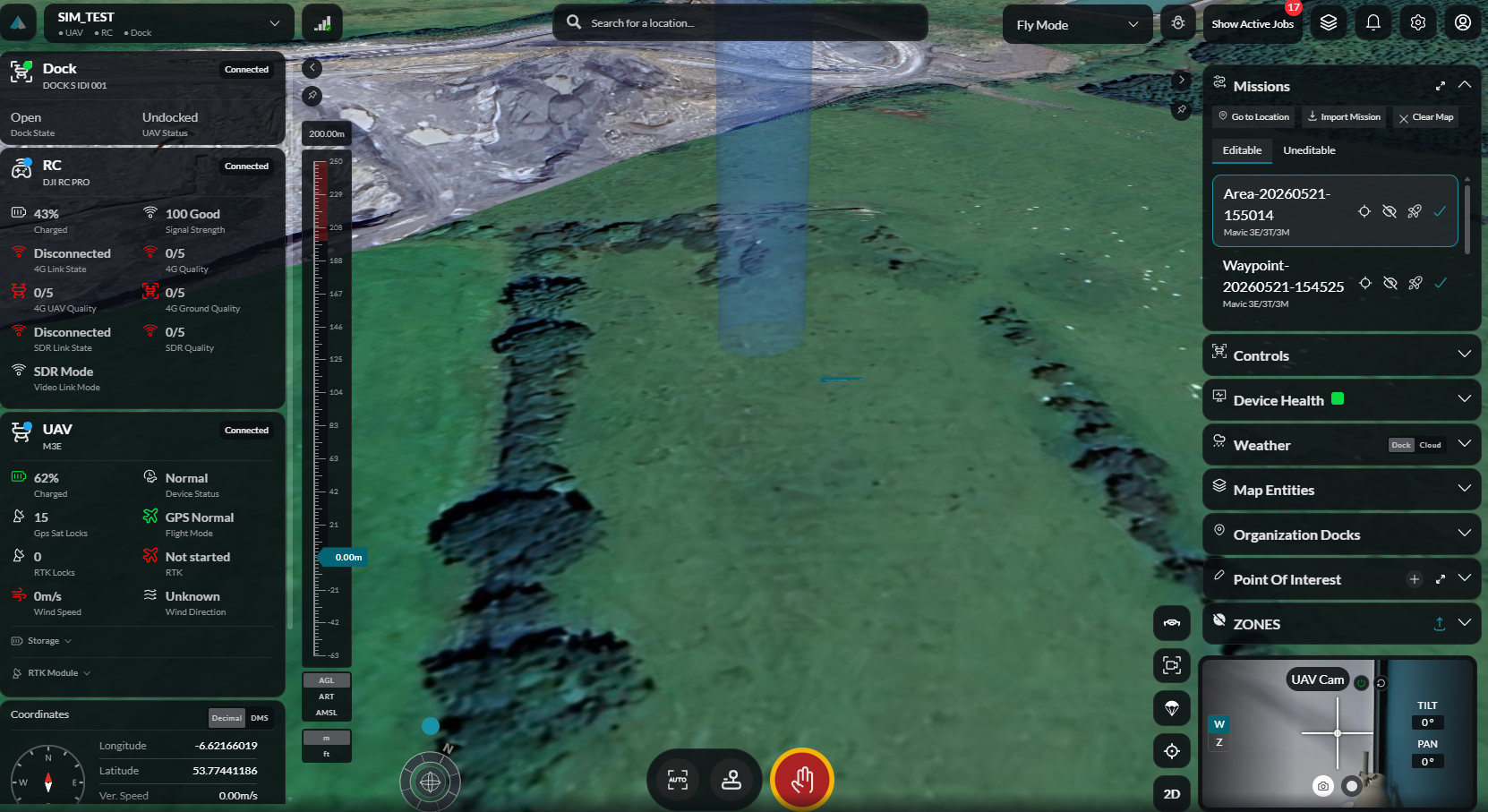Upload zones with the ZONES upload icon
The image size is (1488, 812).
[1440, 624]
